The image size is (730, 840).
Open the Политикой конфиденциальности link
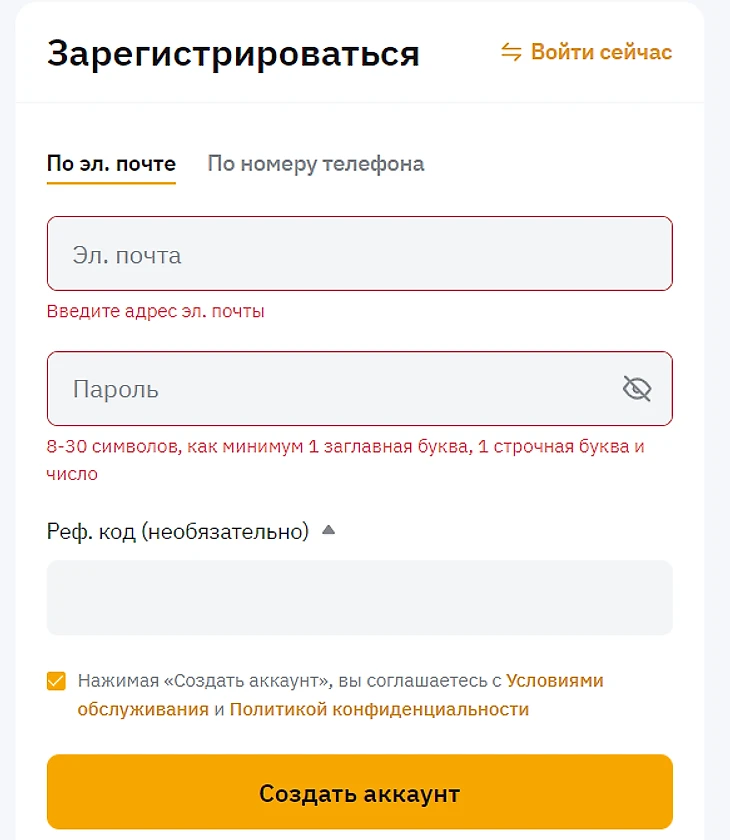(x=379, y=710)
